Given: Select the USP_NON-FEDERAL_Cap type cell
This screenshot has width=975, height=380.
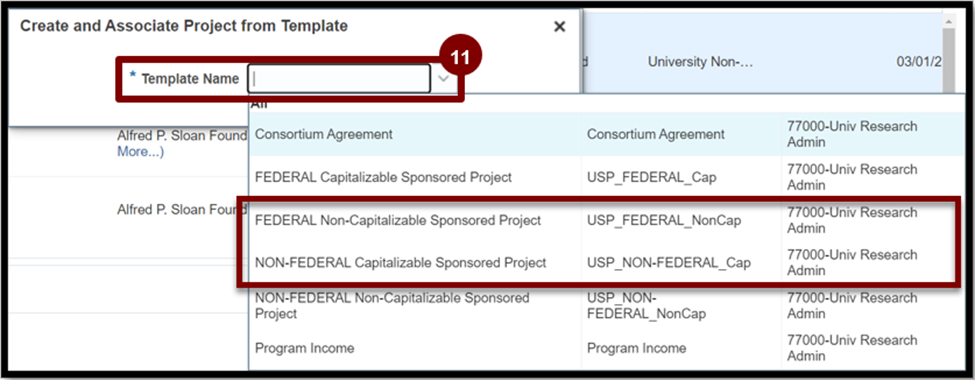Looking at the screenshot, I should point(668,262).
